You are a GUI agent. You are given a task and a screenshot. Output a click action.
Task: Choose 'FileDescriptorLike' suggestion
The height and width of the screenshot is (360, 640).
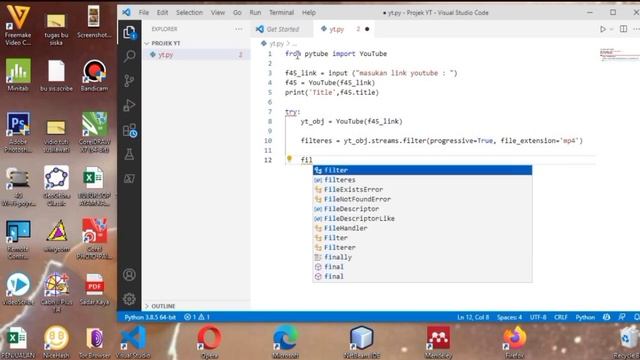pyautogui.click(x=422, y=218)
